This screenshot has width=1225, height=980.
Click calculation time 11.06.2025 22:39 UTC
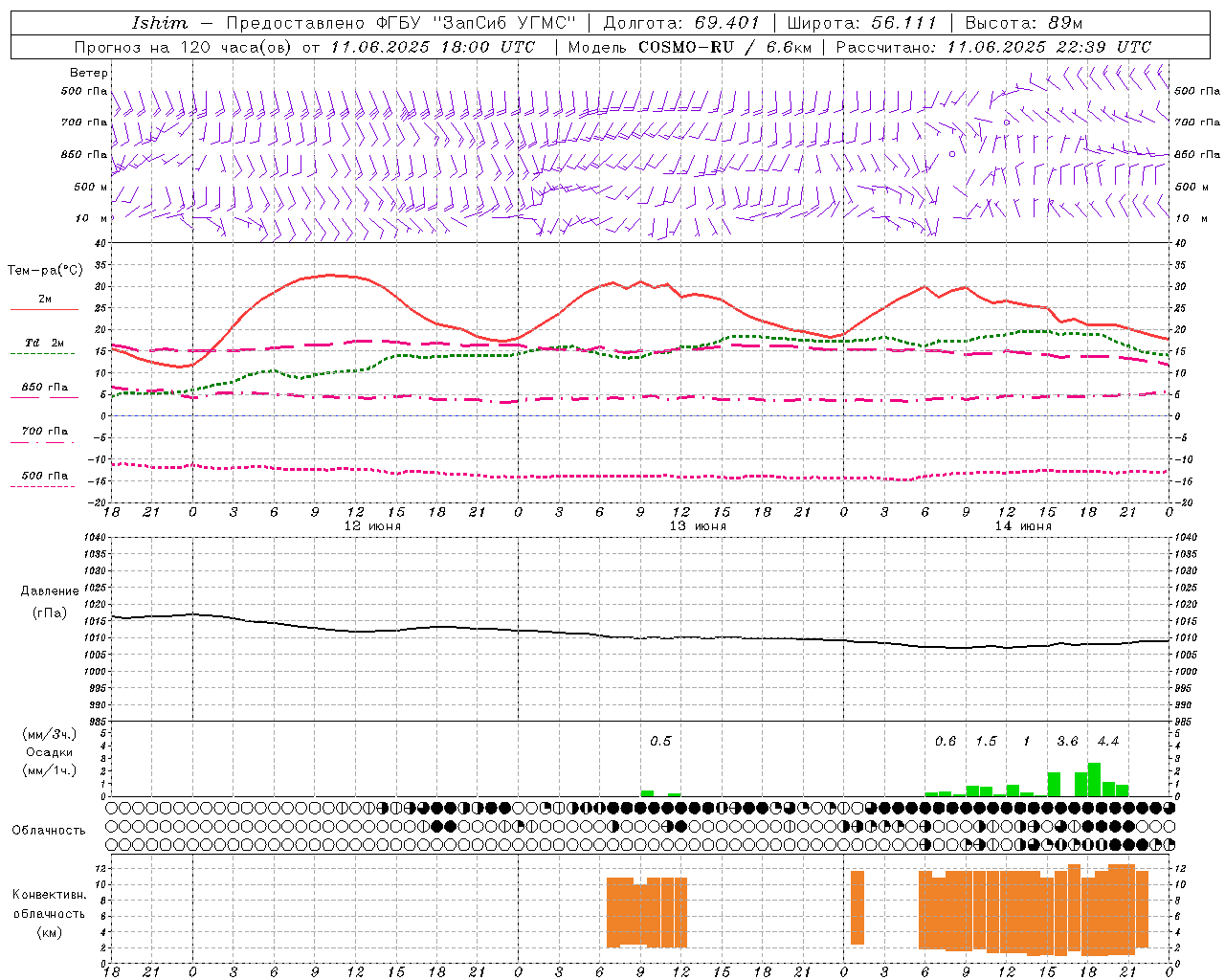click(1049, 47)
